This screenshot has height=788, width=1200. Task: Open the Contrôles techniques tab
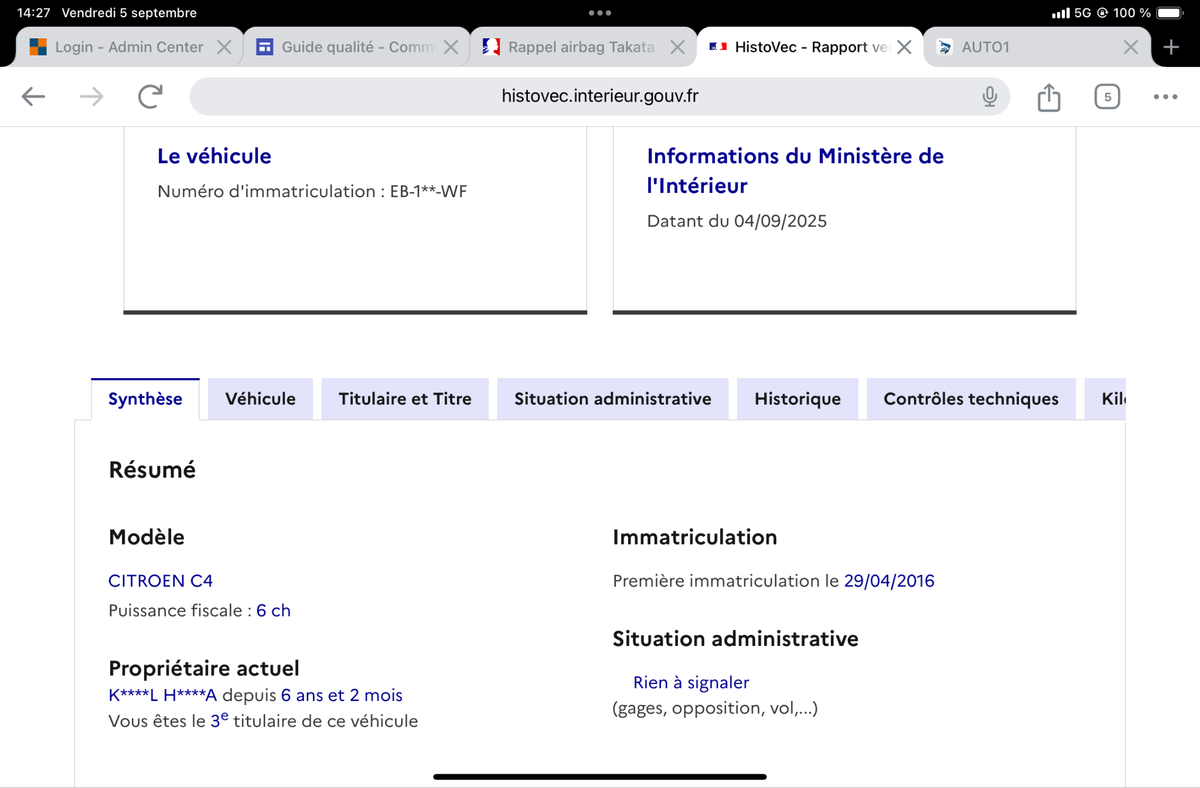tap(971, 399)
